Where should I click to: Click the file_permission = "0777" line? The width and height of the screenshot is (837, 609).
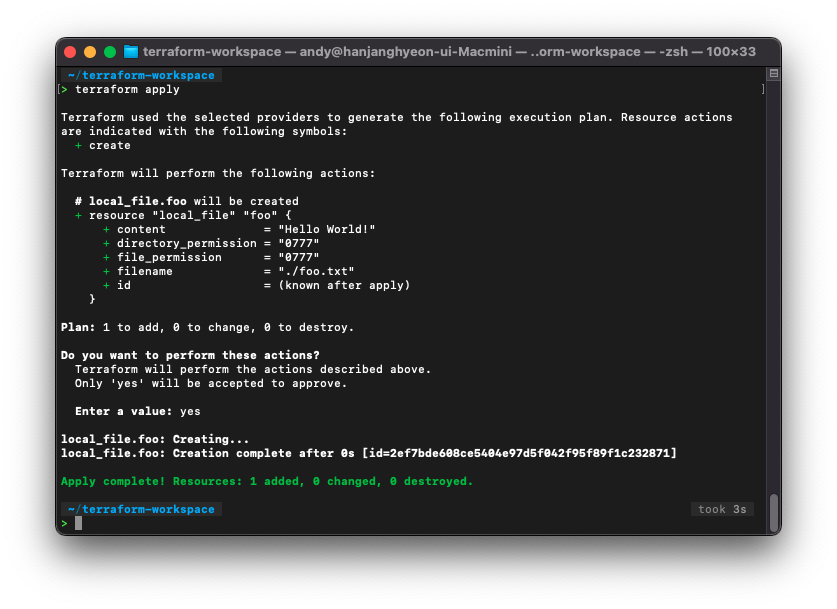tap(211, 257)
